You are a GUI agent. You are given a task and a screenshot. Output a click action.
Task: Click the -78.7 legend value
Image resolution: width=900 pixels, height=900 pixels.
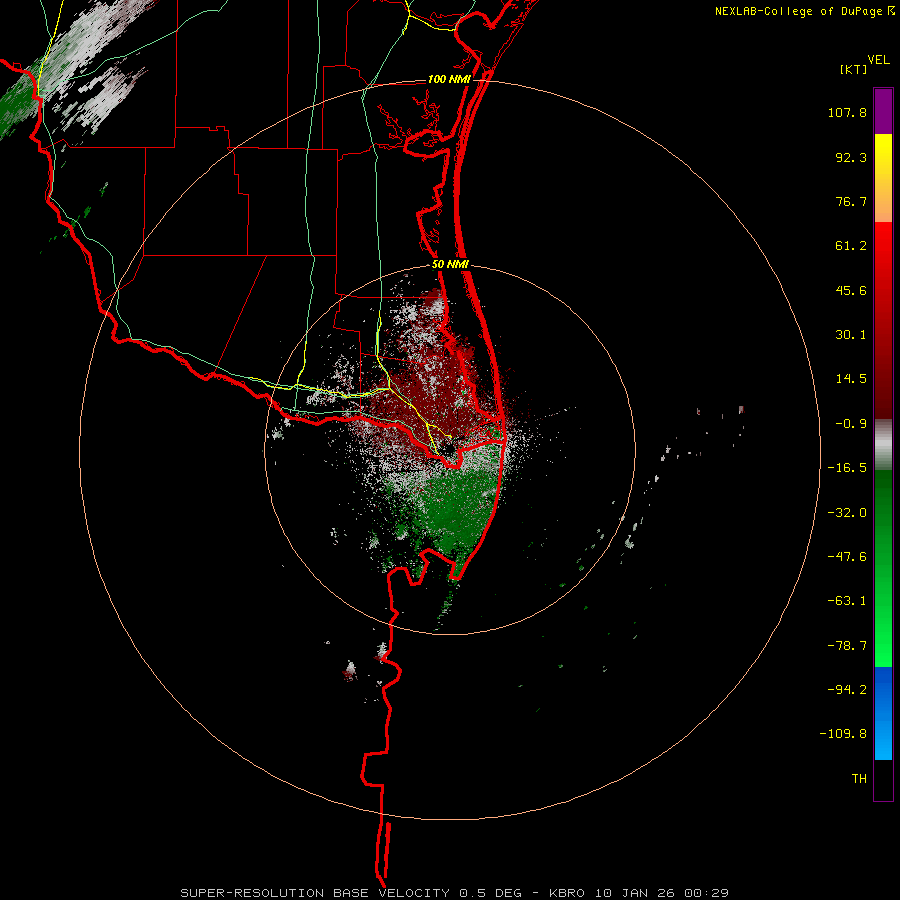click(847, 646)
